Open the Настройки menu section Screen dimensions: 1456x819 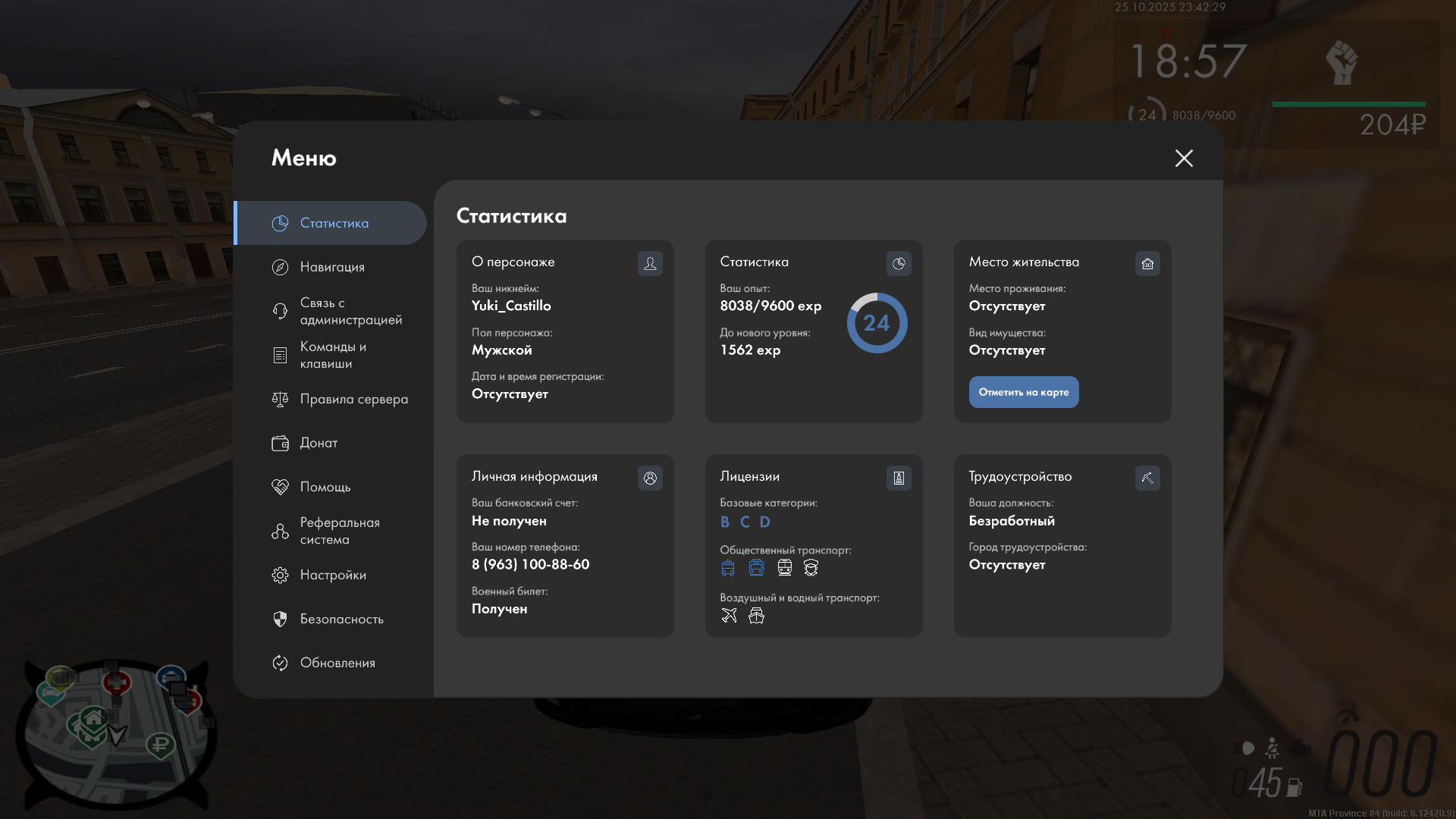coord(333,575)
